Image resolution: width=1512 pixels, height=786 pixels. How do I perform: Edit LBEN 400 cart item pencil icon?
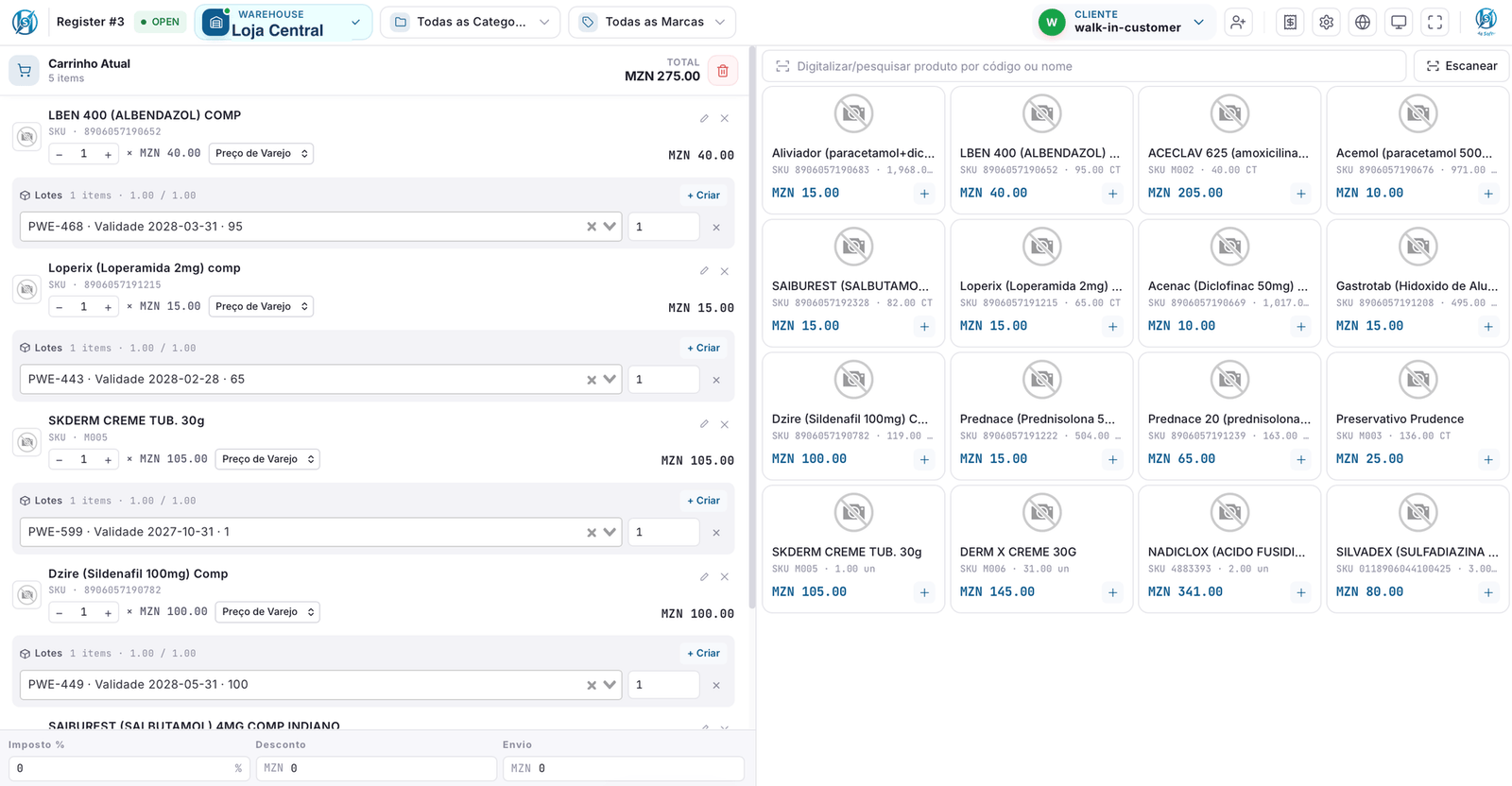pyautogui.click(x=704, y=118)
